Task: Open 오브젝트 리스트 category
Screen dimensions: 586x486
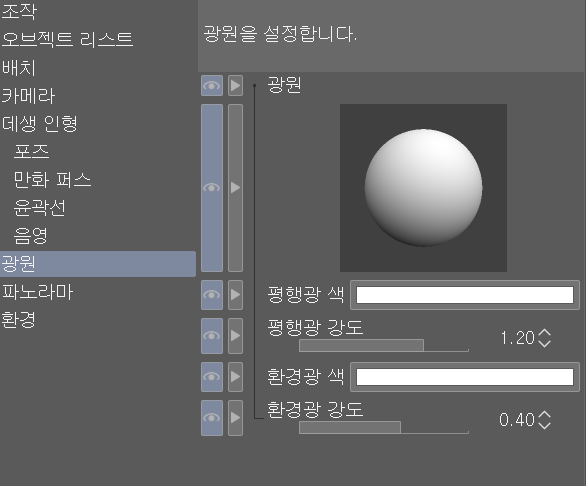Action: tap(67, 39)
